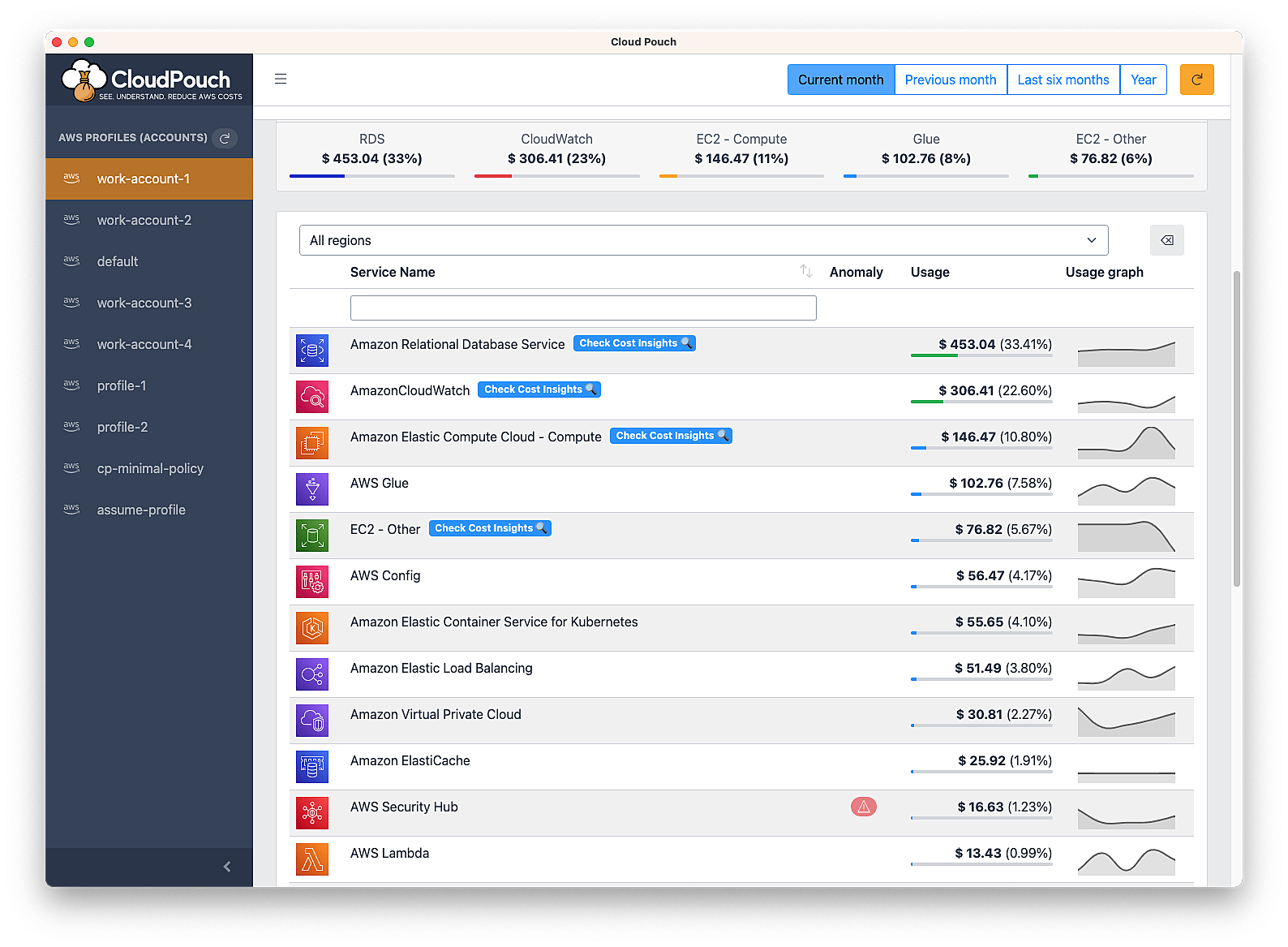Click the Usage column header

pyautogui.click(x=930, y=272)
